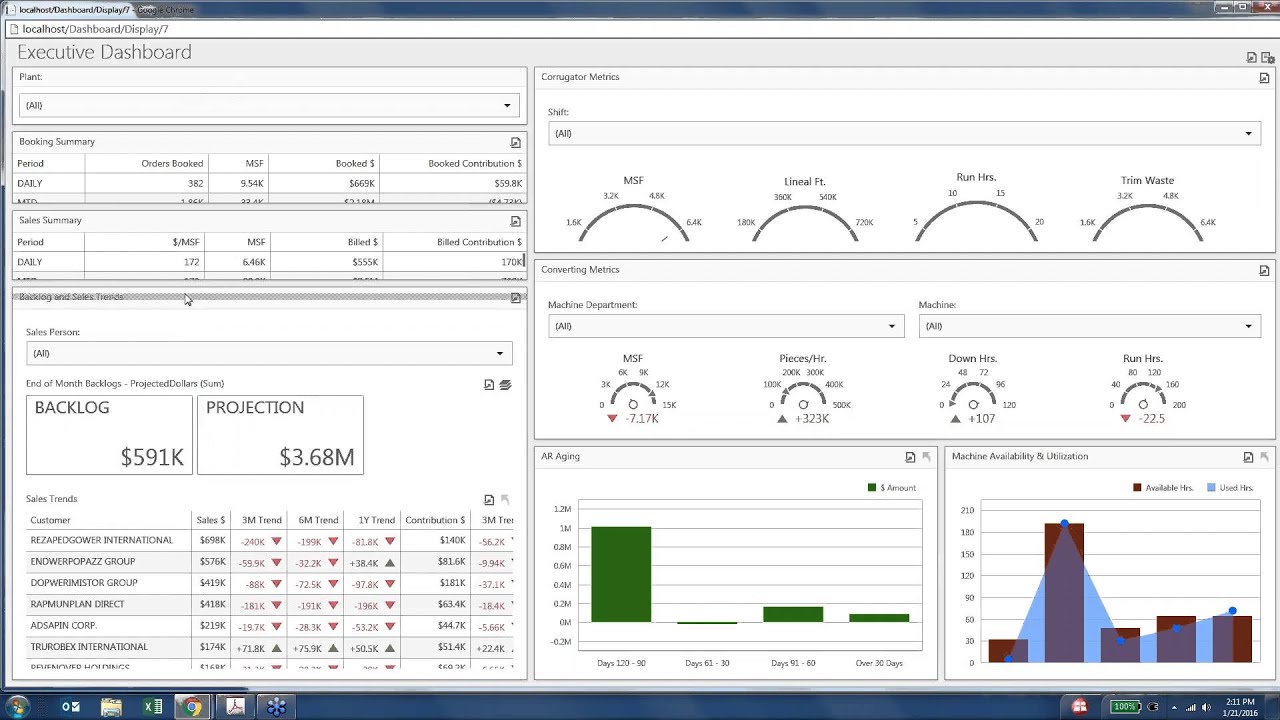1280x720 pixels.
Task: Toggle the Available Hrs. legend item
Action: click(1163, 487)
